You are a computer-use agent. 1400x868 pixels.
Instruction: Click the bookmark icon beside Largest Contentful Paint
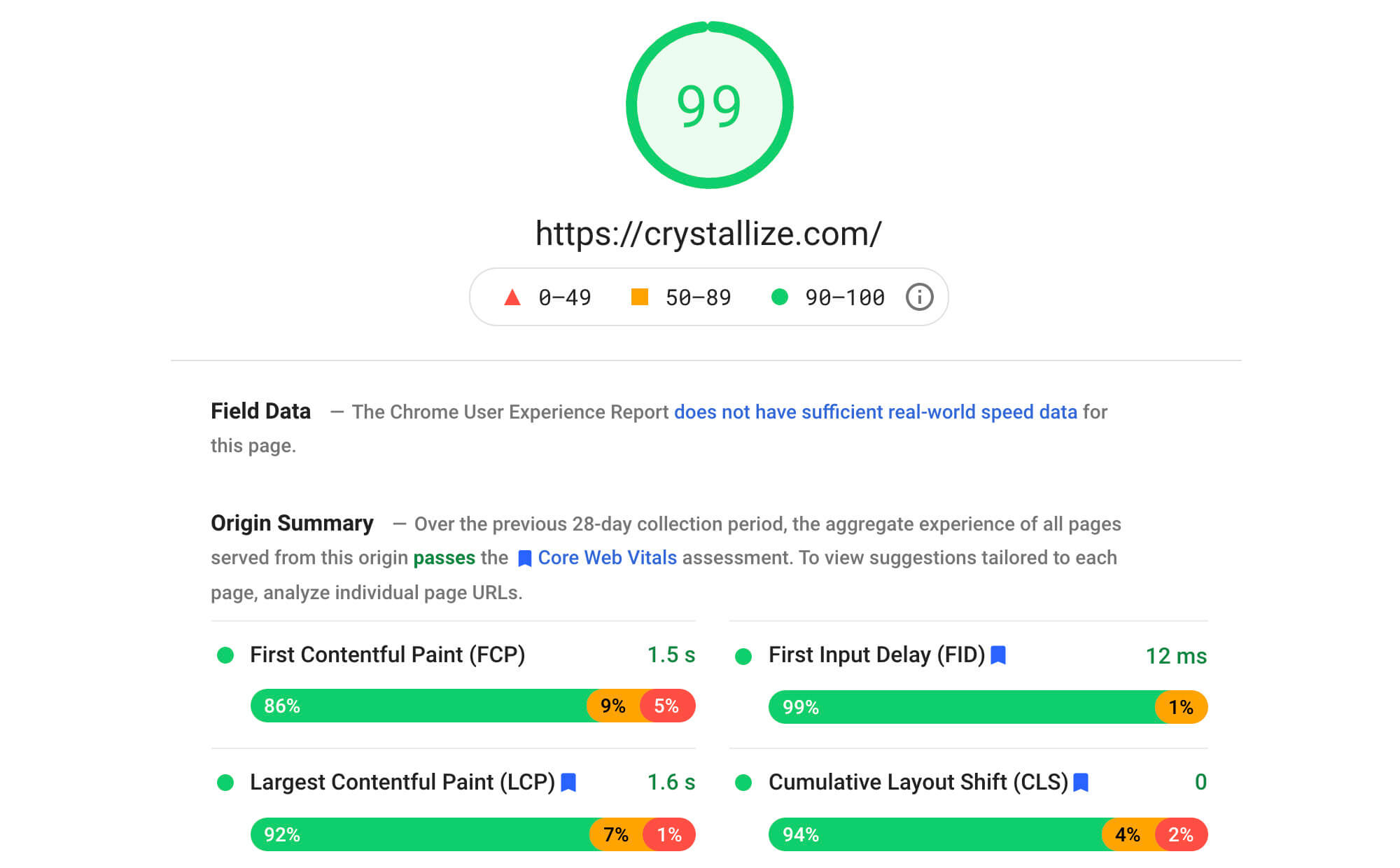(x=568, y=783)
